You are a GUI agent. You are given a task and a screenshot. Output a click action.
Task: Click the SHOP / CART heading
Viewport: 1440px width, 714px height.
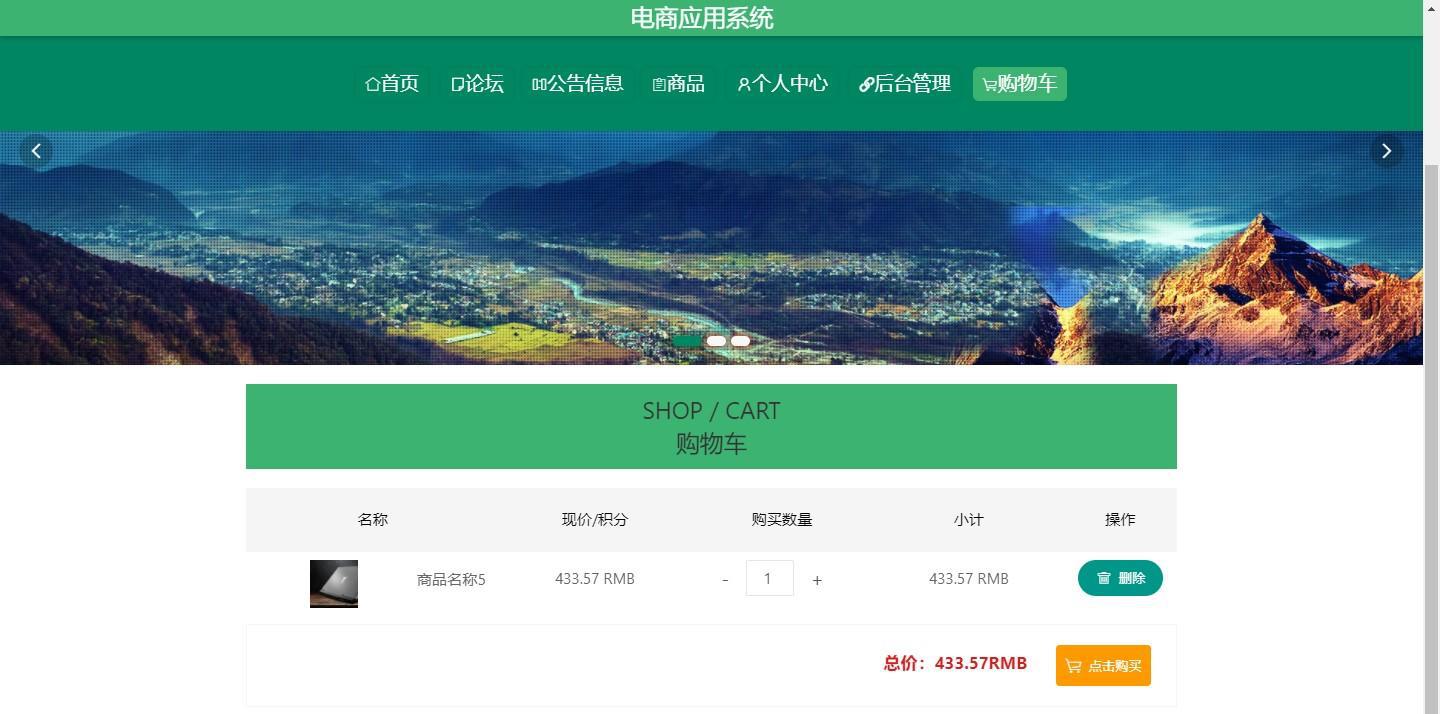[711, 411]
